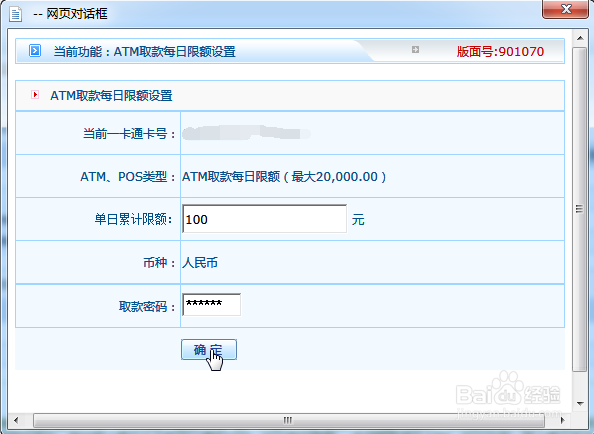
Task: Click the 人民币 currency value
Action: coord(200,262)
